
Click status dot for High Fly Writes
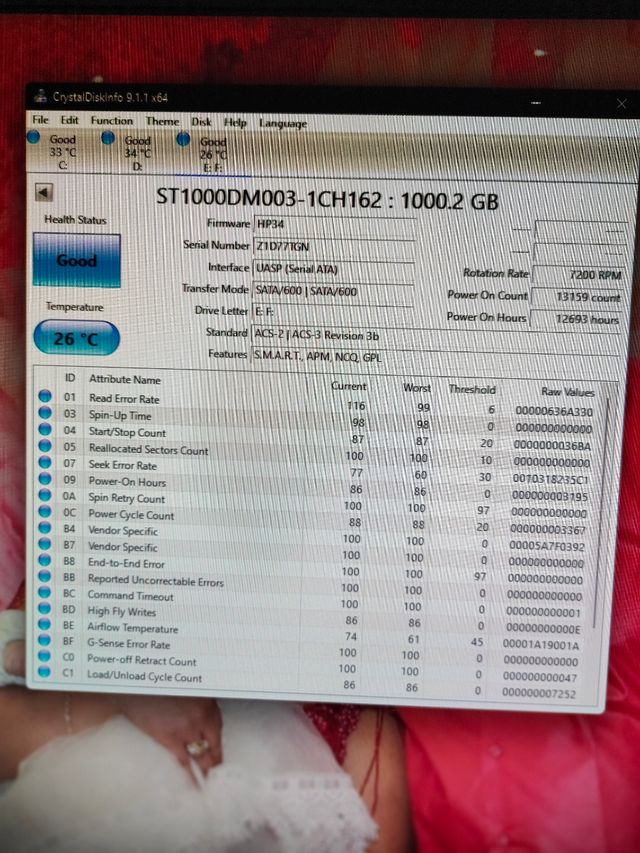pos(45,608)
